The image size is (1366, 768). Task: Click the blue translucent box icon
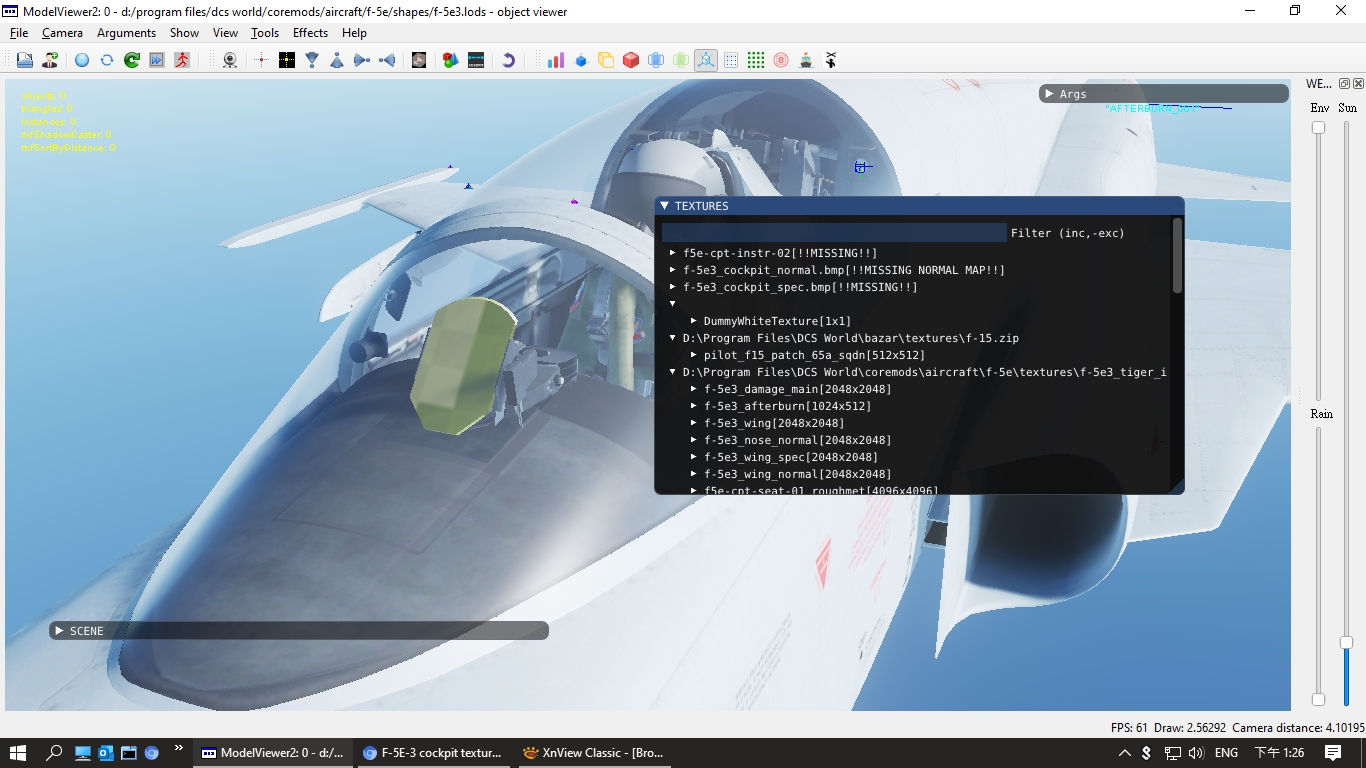click(x=656, y=60)
